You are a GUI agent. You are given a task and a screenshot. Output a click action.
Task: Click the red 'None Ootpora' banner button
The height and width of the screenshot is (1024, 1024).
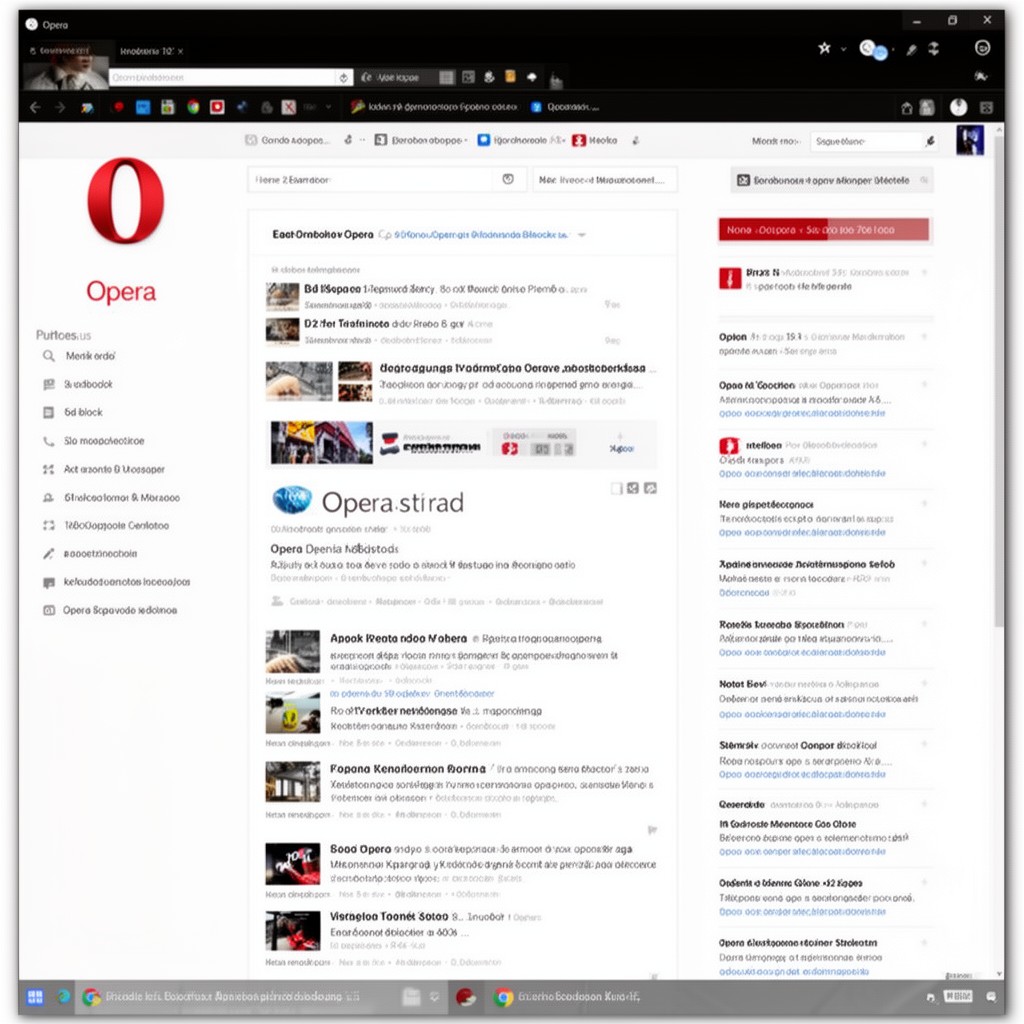(824, 230)
